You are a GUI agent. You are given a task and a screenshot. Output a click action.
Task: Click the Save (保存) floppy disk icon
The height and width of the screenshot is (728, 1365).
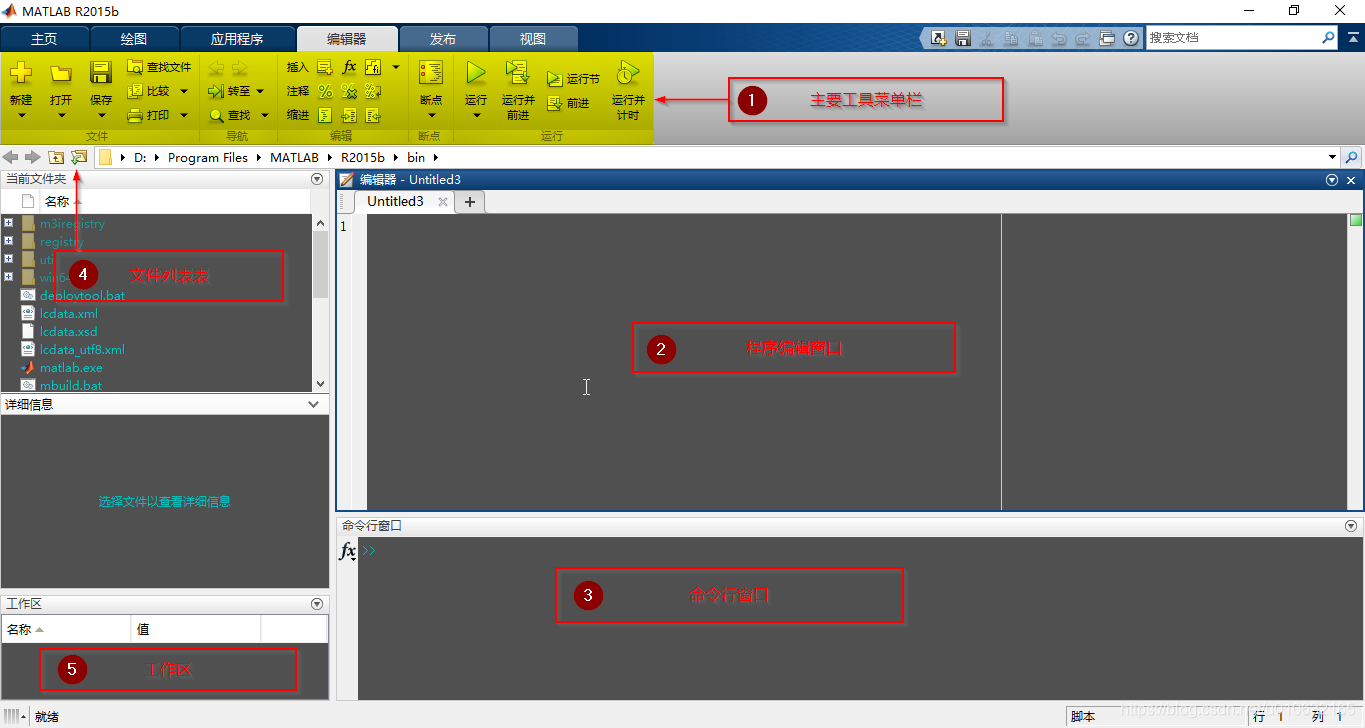tap(101, 73)
